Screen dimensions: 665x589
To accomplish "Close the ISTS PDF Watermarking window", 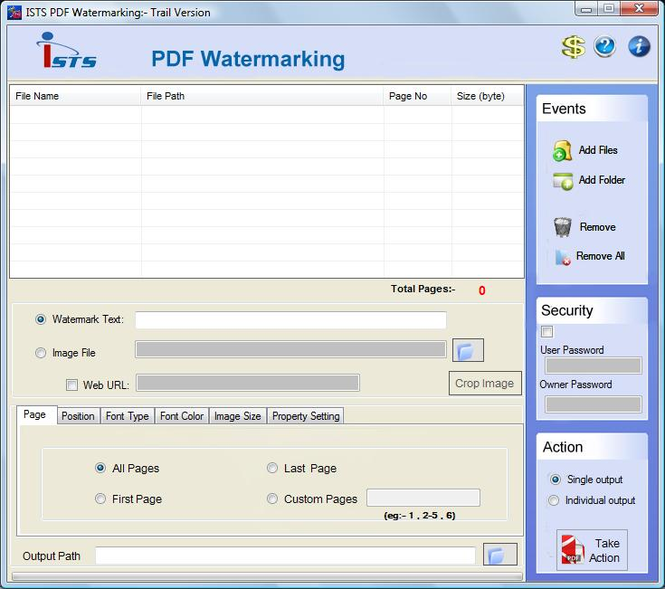I will pos(639,8).
